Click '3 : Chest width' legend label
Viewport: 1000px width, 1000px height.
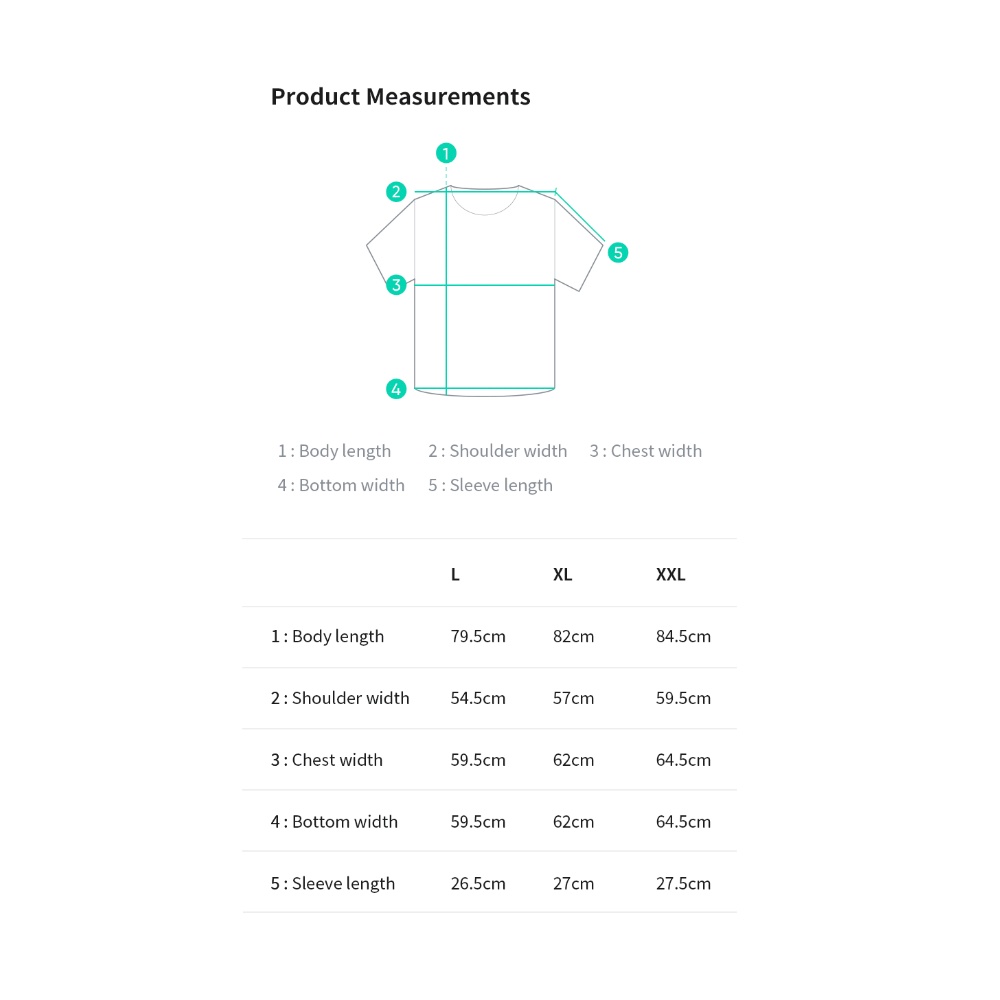(x=645, y=451)
